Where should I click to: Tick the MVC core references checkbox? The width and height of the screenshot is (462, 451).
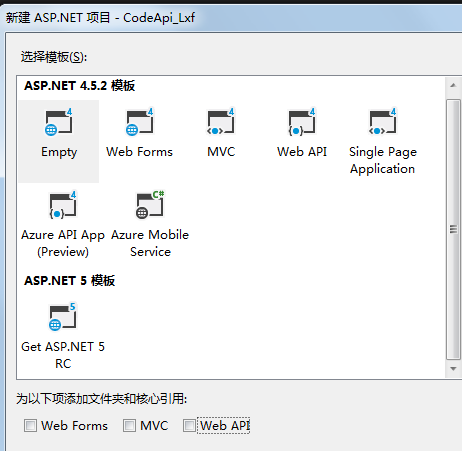129,425
